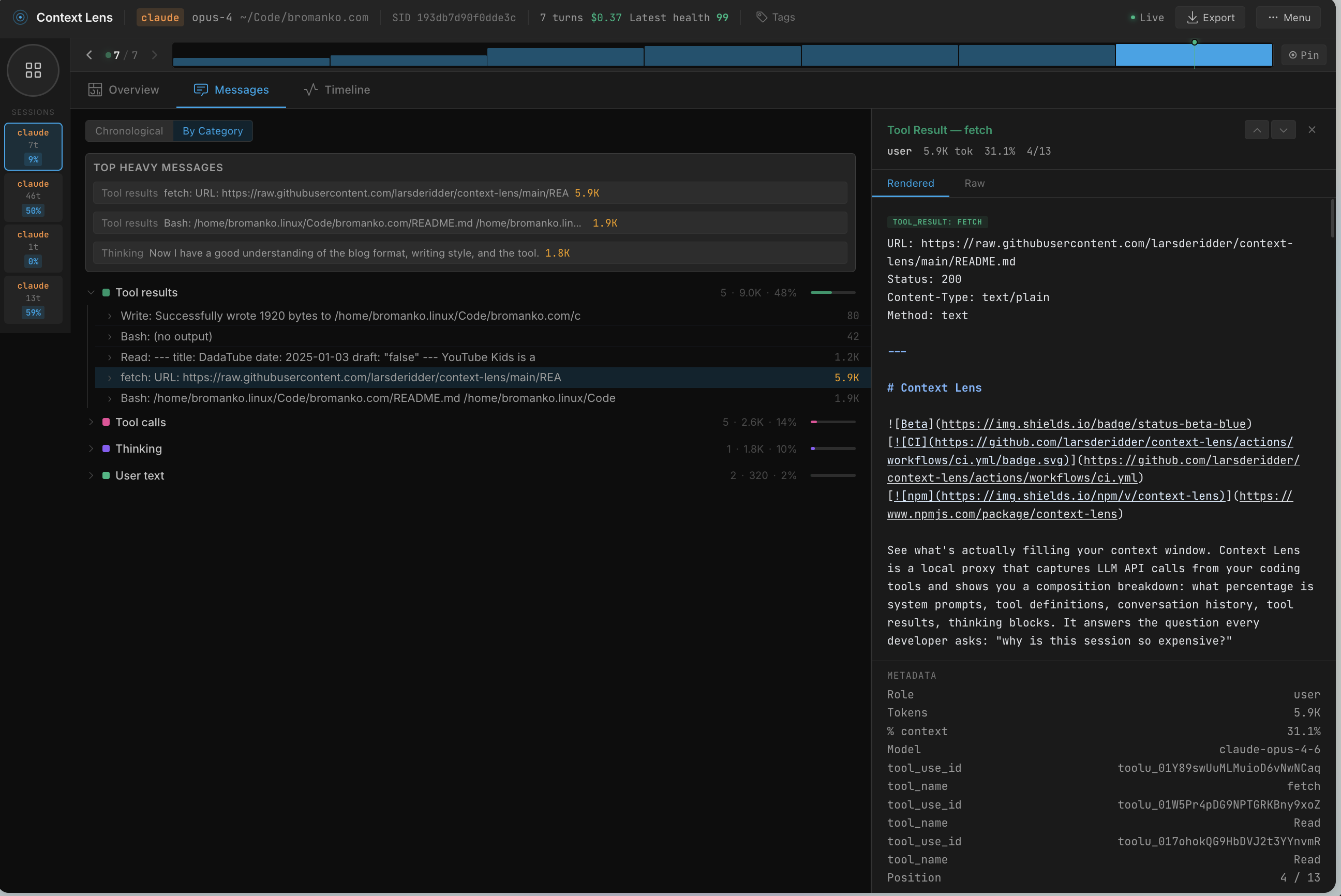1341x896 pixels.
Task: Expand the Thinking section
Action: coord(92,449)
